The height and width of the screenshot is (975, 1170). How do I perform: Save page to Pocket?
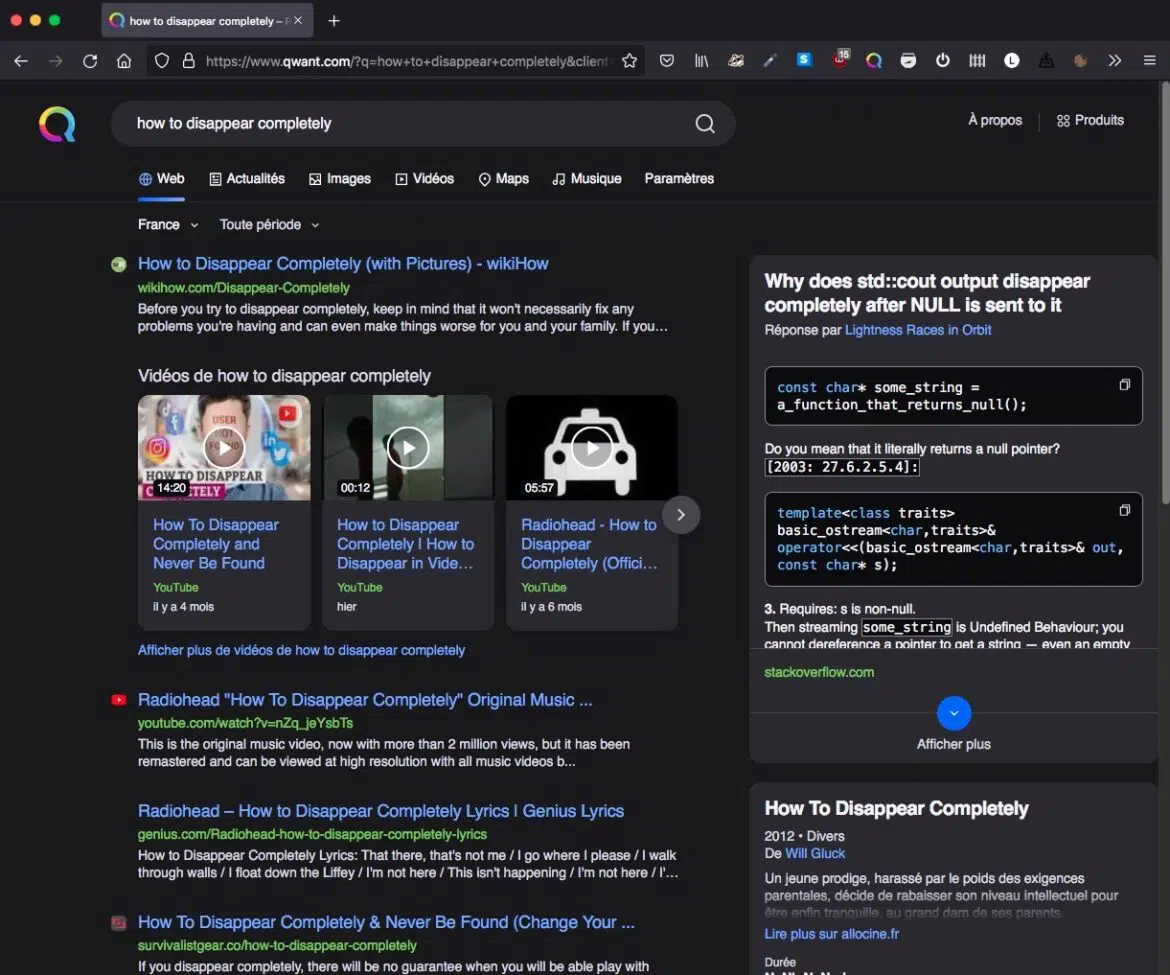[x=666, y=61]
